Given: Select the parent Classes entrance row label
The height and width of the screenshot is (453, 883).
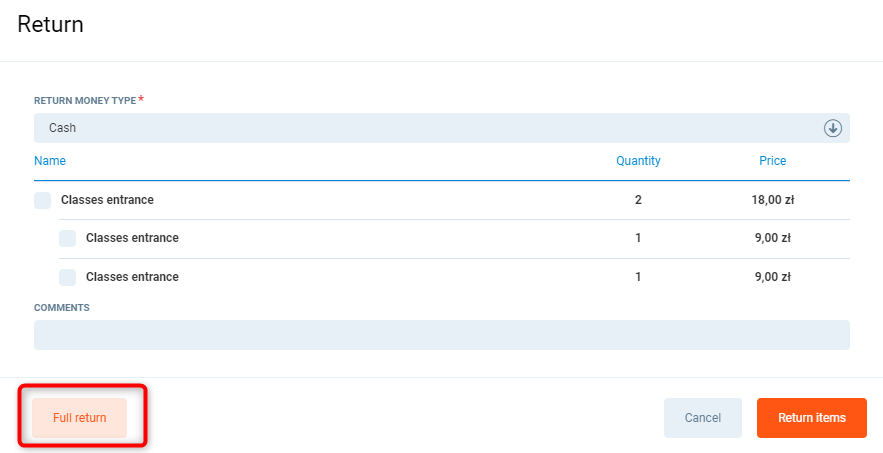Looking at the screenshot, I should (x=107, y=200).
